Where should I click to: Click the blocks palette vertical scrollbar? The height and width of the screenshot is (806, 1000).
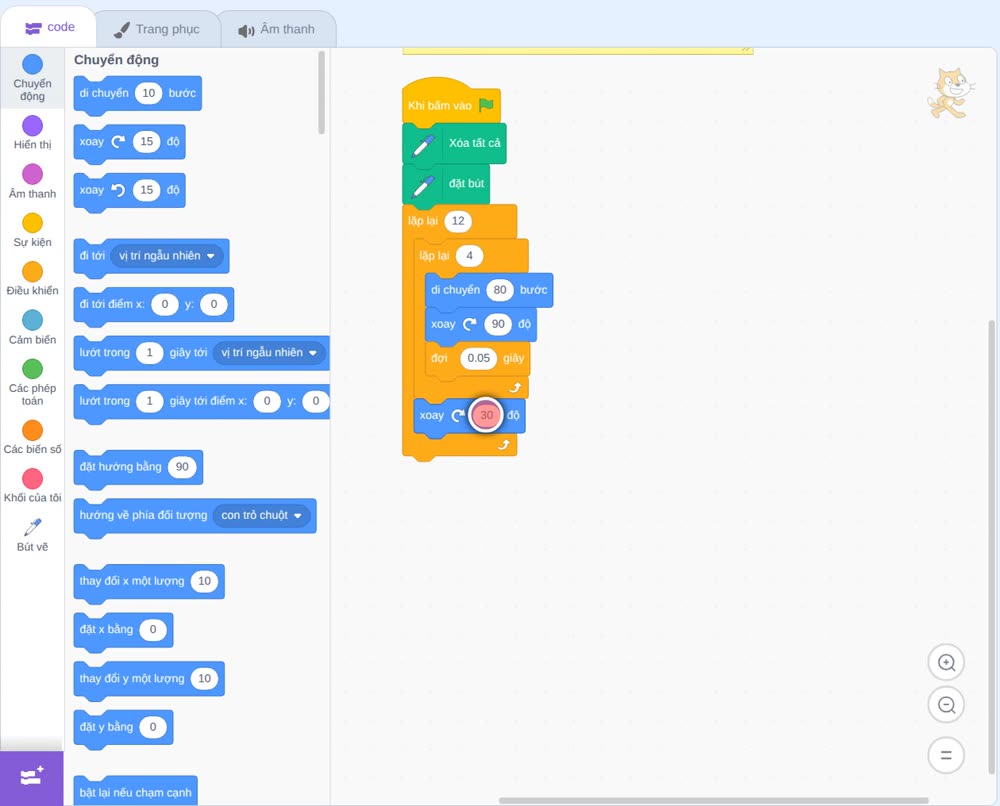pos(321,92)
